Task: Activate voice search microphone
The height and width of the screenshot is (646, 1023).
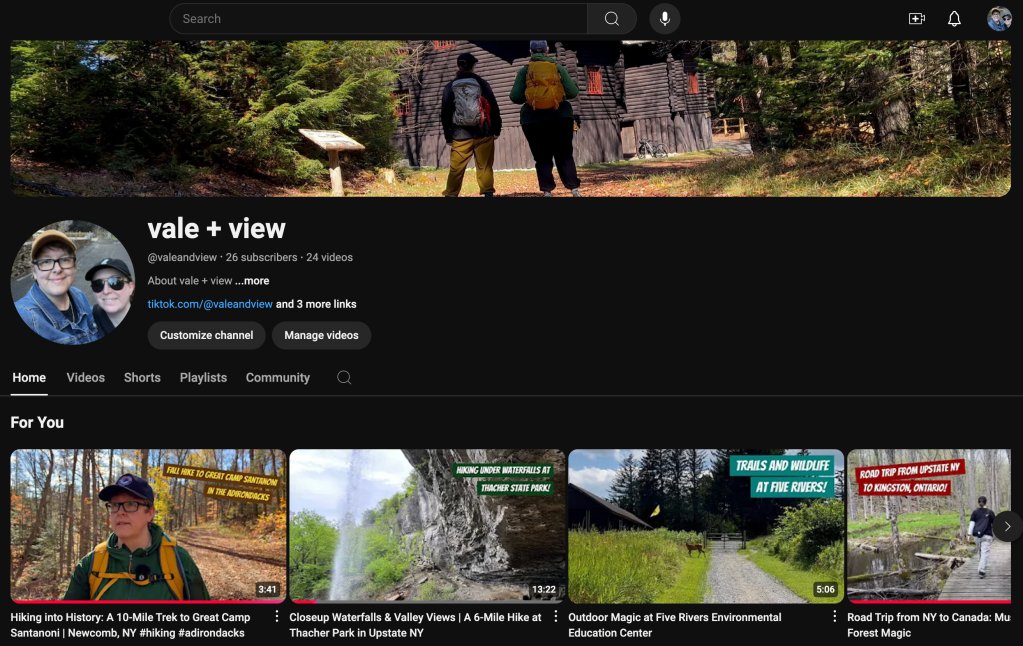Action: coord(664,19)
